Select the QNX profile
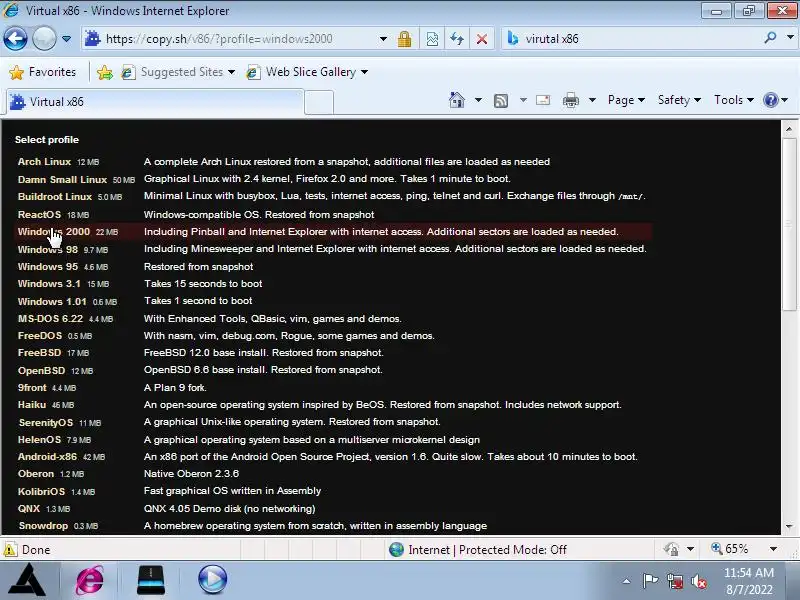This screenshot has width=800, height=600. pyautogui.click(x=29, y=509)
